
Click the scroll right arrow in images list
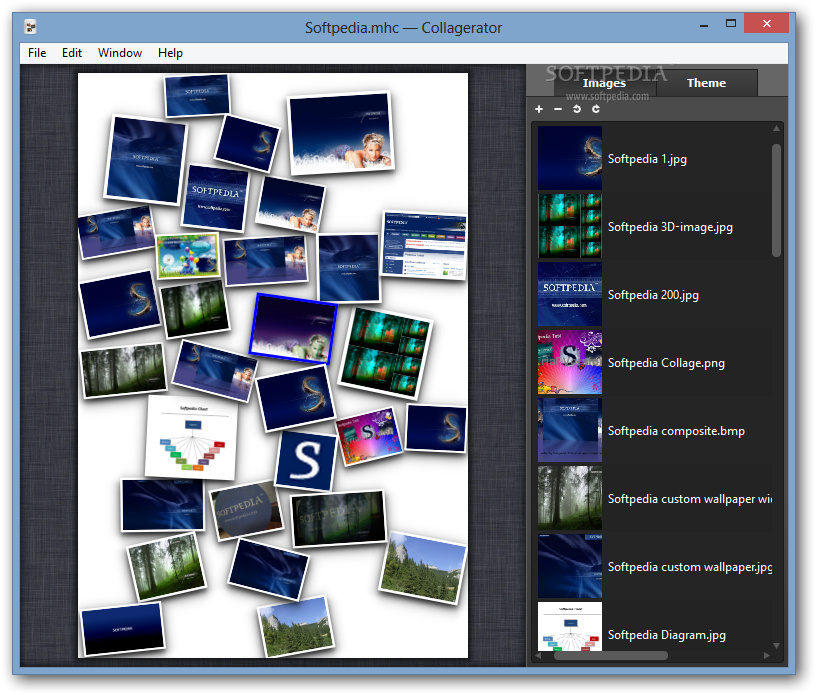coord(767,655)
